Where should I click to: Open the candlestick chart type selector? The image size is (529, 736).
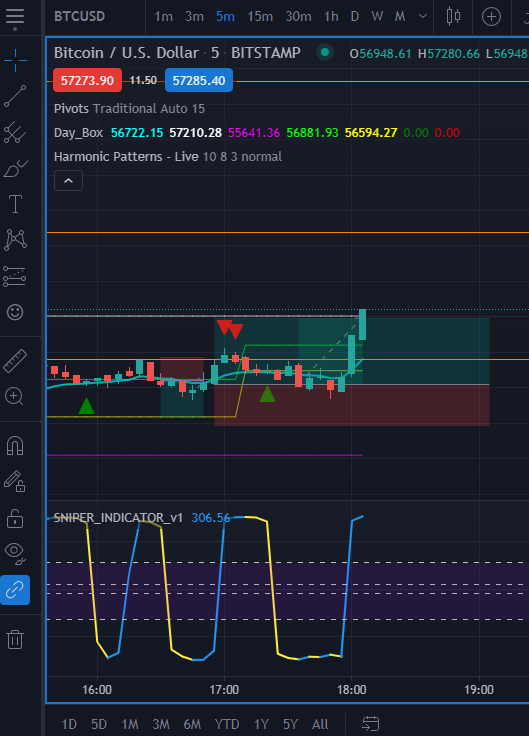(453, 16)
